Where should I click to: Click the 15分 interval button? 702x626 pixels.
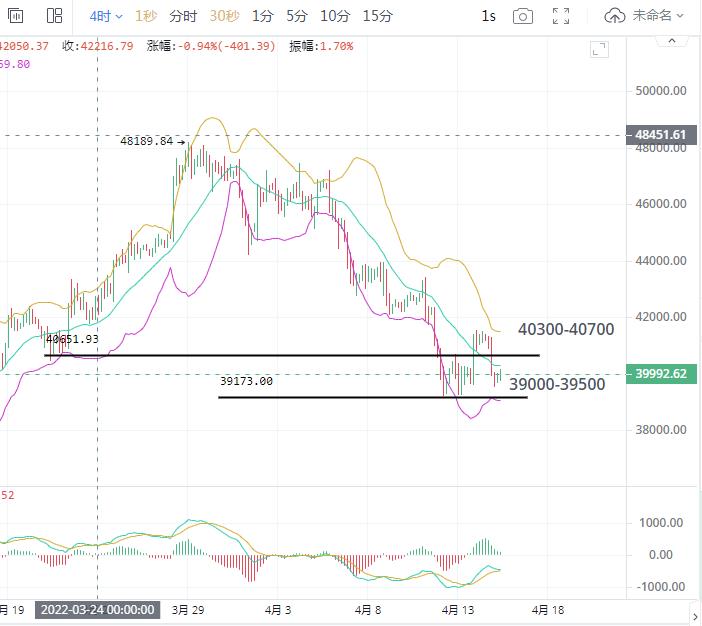(x=377, y=16)
